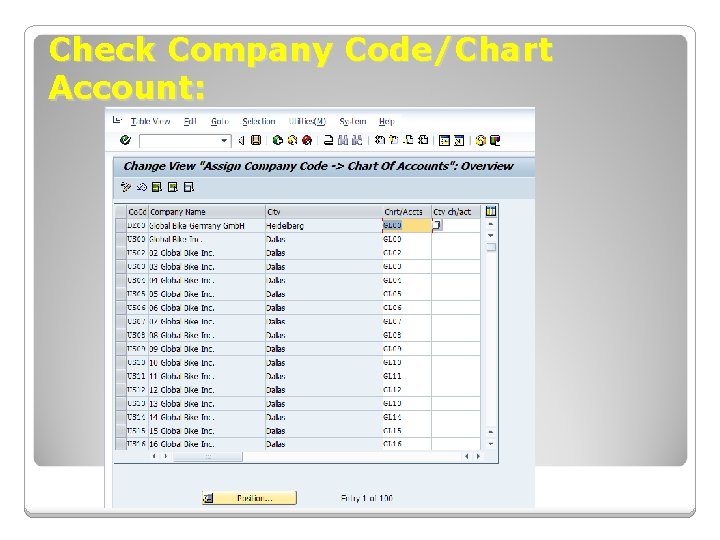The image size is (720, 540).
Task: Click the Generate Shortcut icon
Action: (x=458, y=141)
